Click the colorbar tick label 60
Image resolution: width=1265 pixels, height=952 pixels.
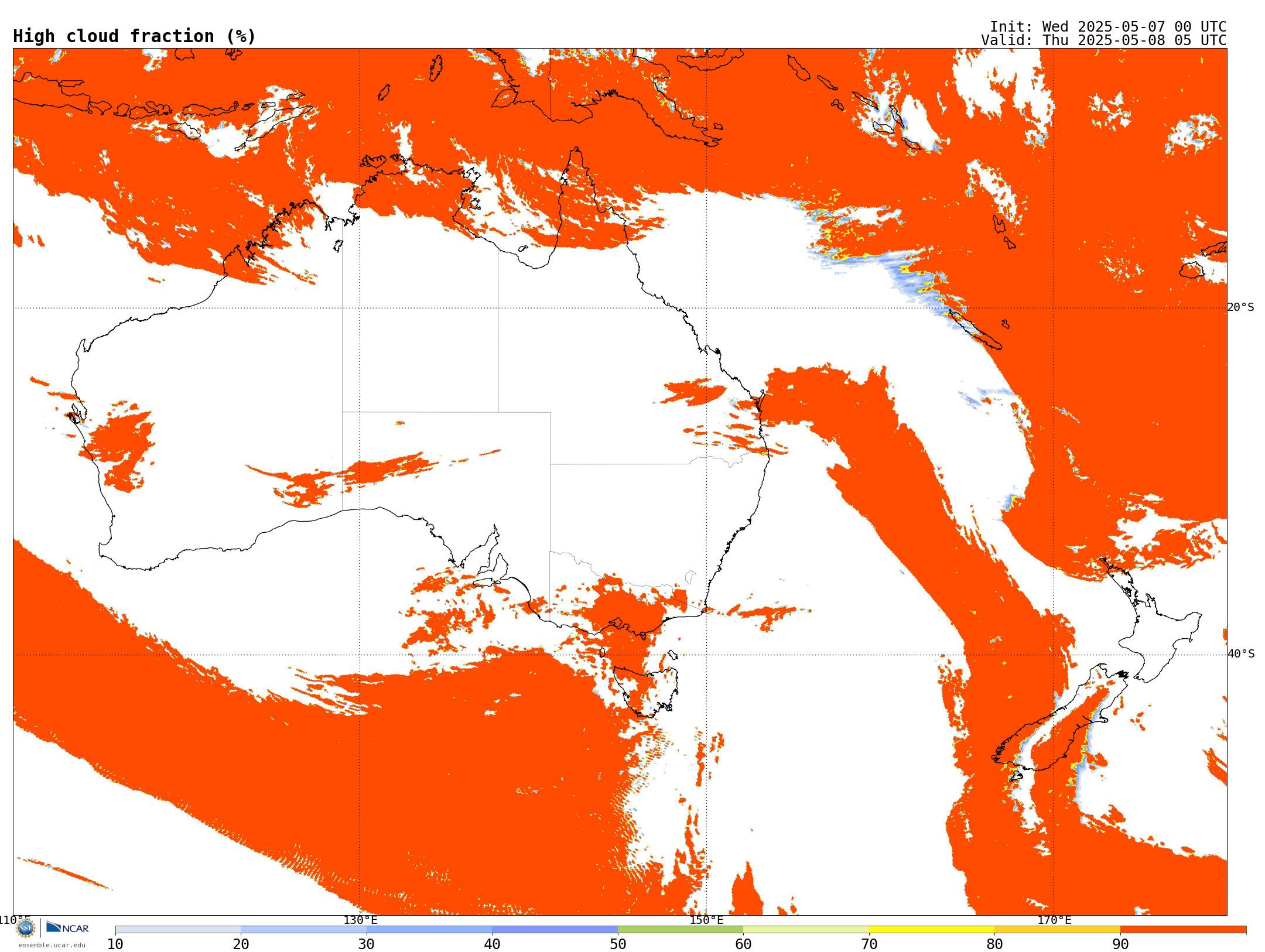(x=743, y=944)
